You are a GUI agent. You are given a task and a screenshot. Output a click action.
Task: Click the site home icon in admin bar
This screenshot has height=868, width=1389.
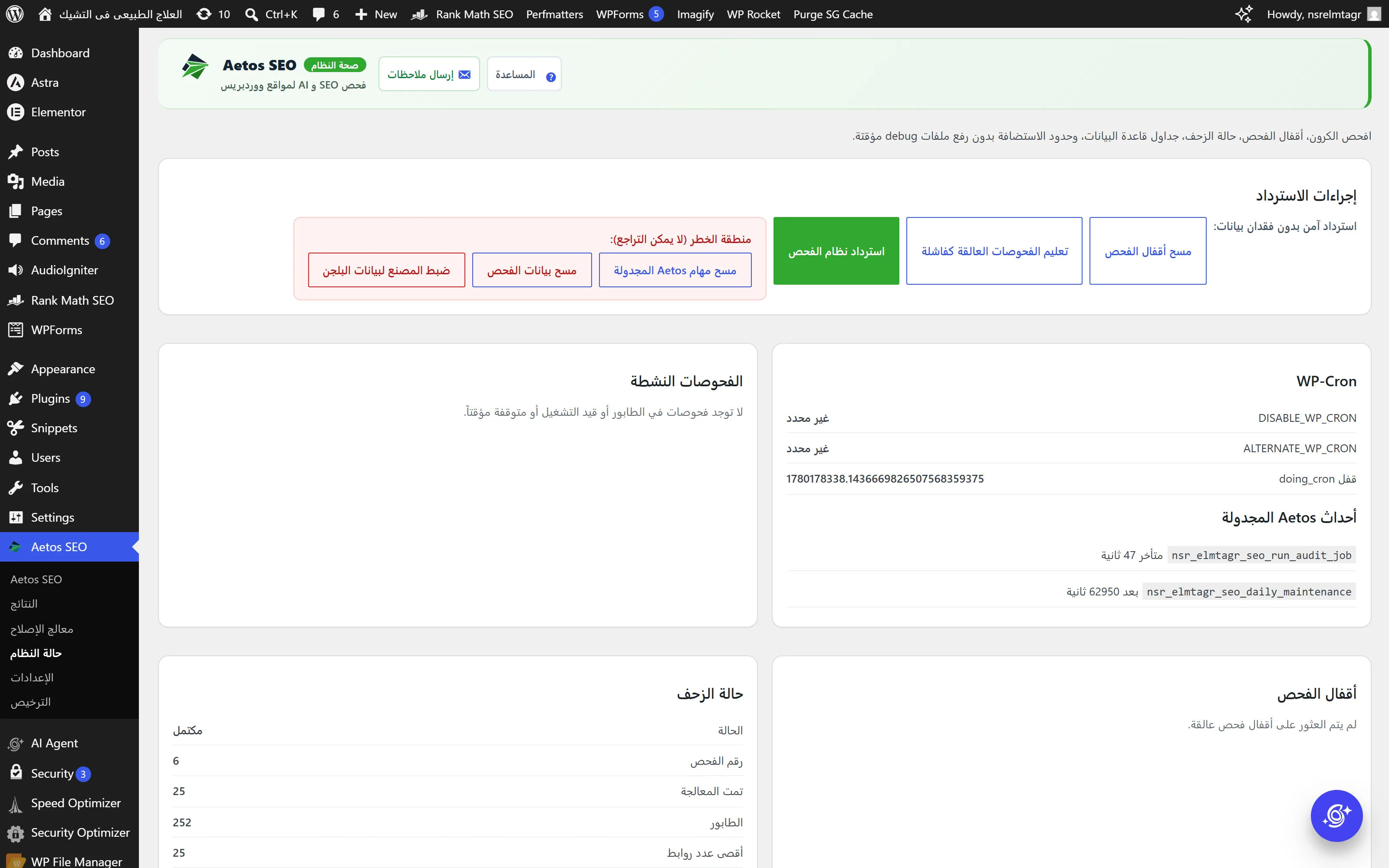tap(45, 14)
